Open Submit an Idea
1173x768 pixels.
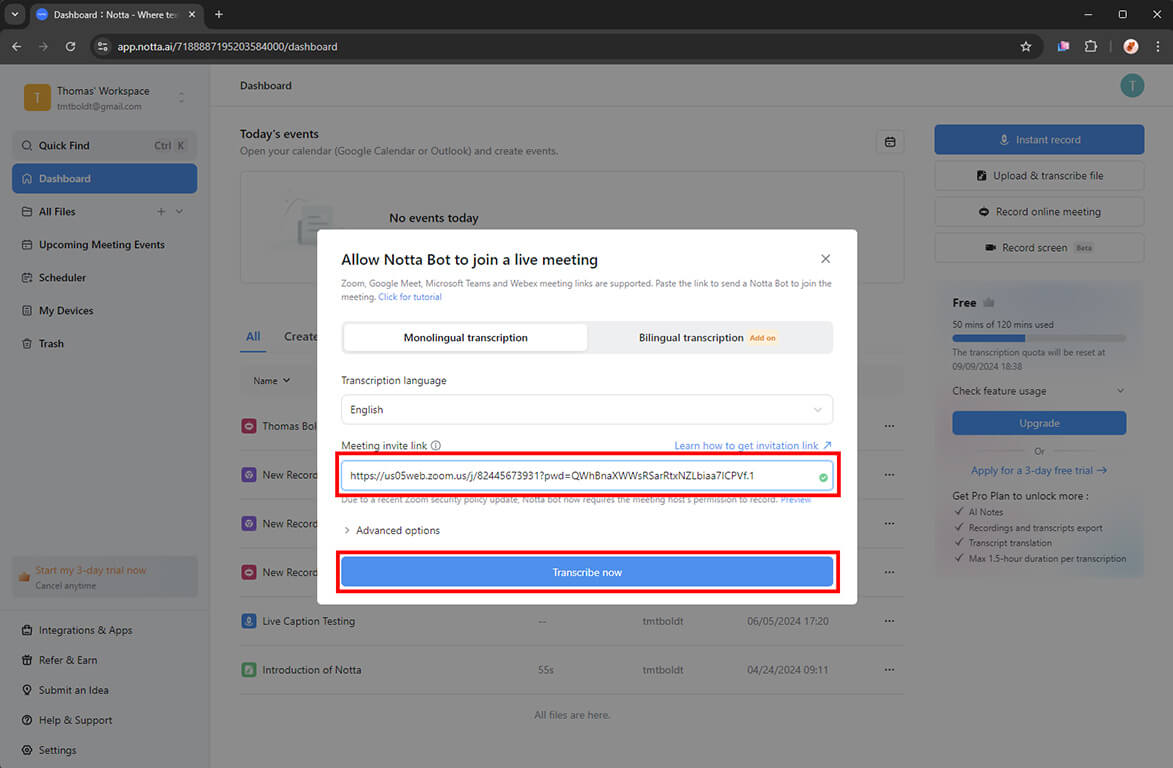coord(73,690)
